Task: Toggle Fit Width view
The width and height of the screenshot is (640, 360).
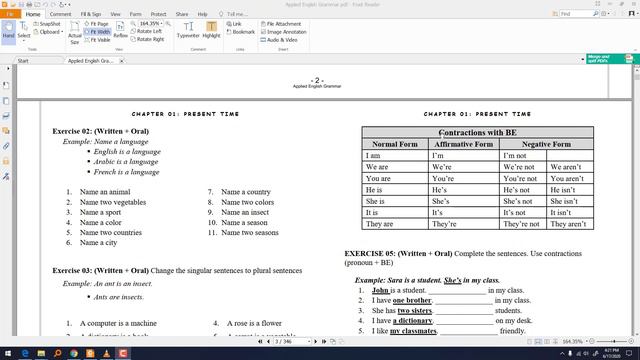Action: pyautogui.click(x=97, y=32)
